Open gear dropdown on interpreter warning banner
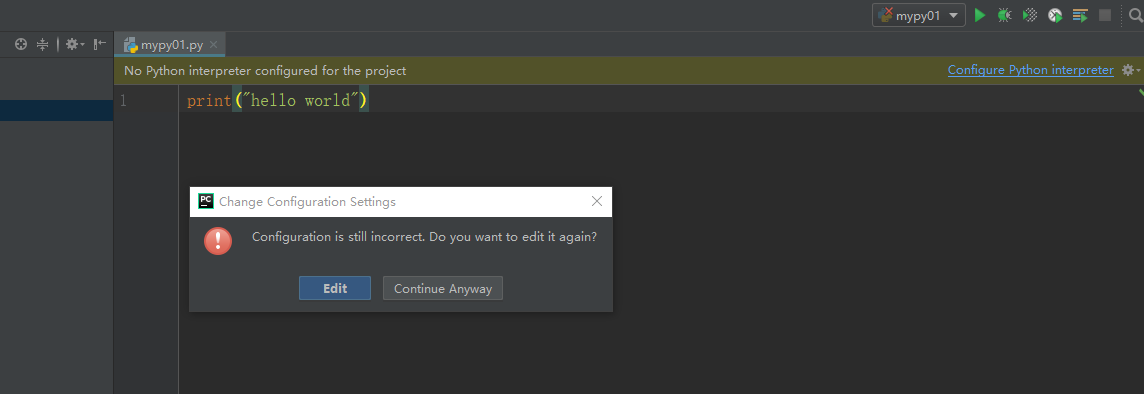Image resolution: width=1144 pixels, height=394 pixels. click(1131, 70)
